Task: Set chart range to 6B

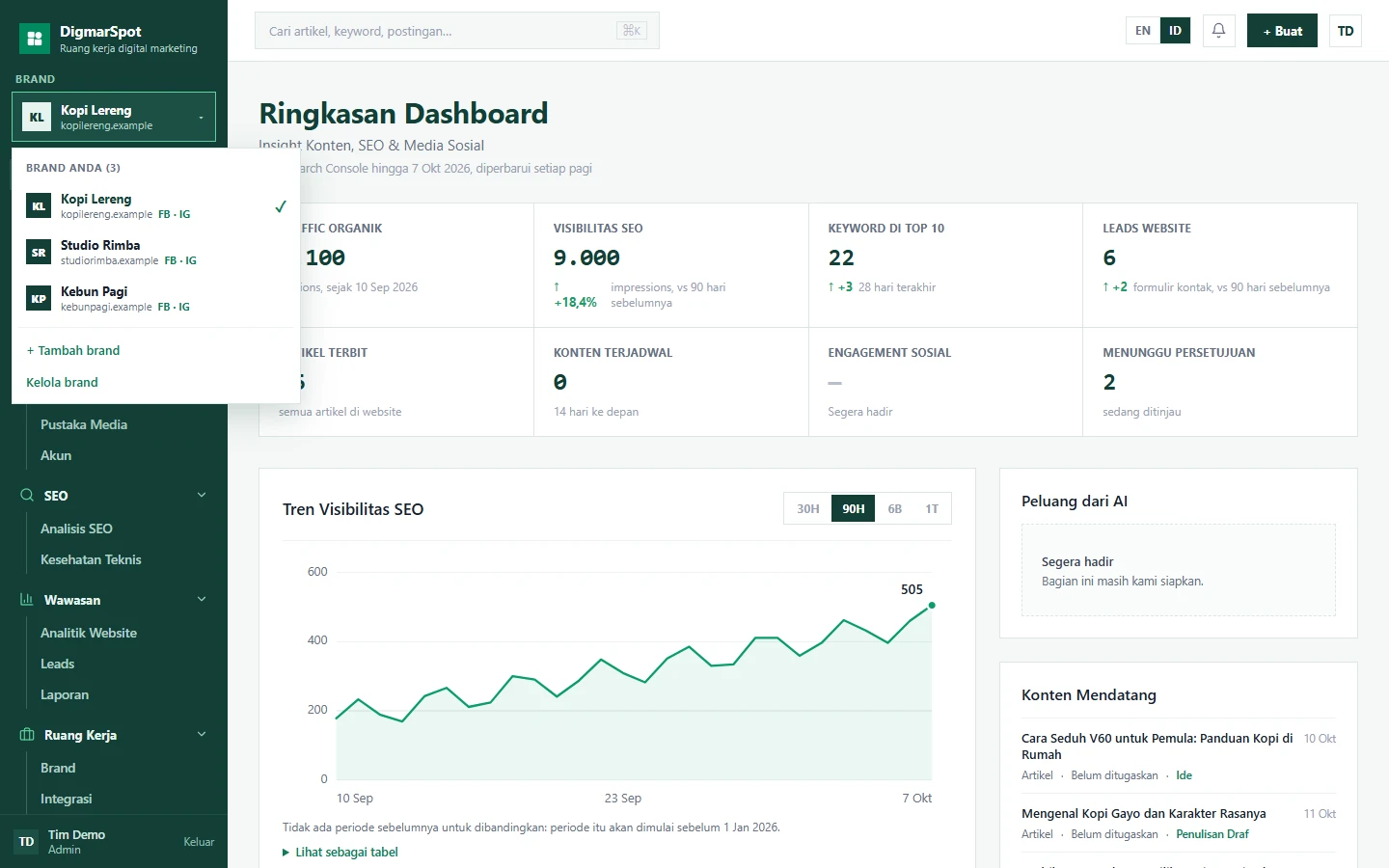Action: pyautogui.click(x=895, y=508)
